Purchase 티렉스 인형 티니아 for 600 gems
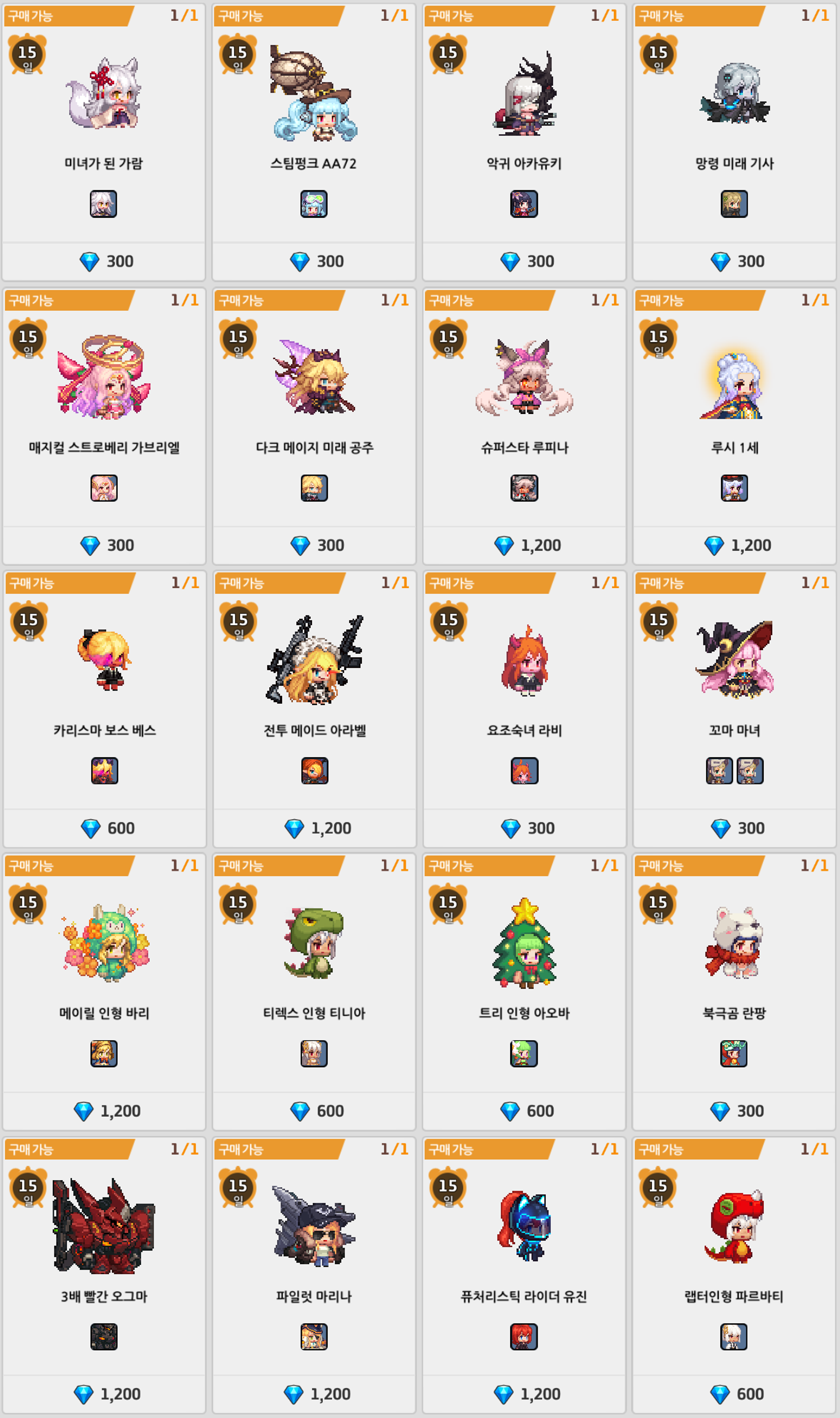Screen dimensions: 840x1418 click(314, 1110)
